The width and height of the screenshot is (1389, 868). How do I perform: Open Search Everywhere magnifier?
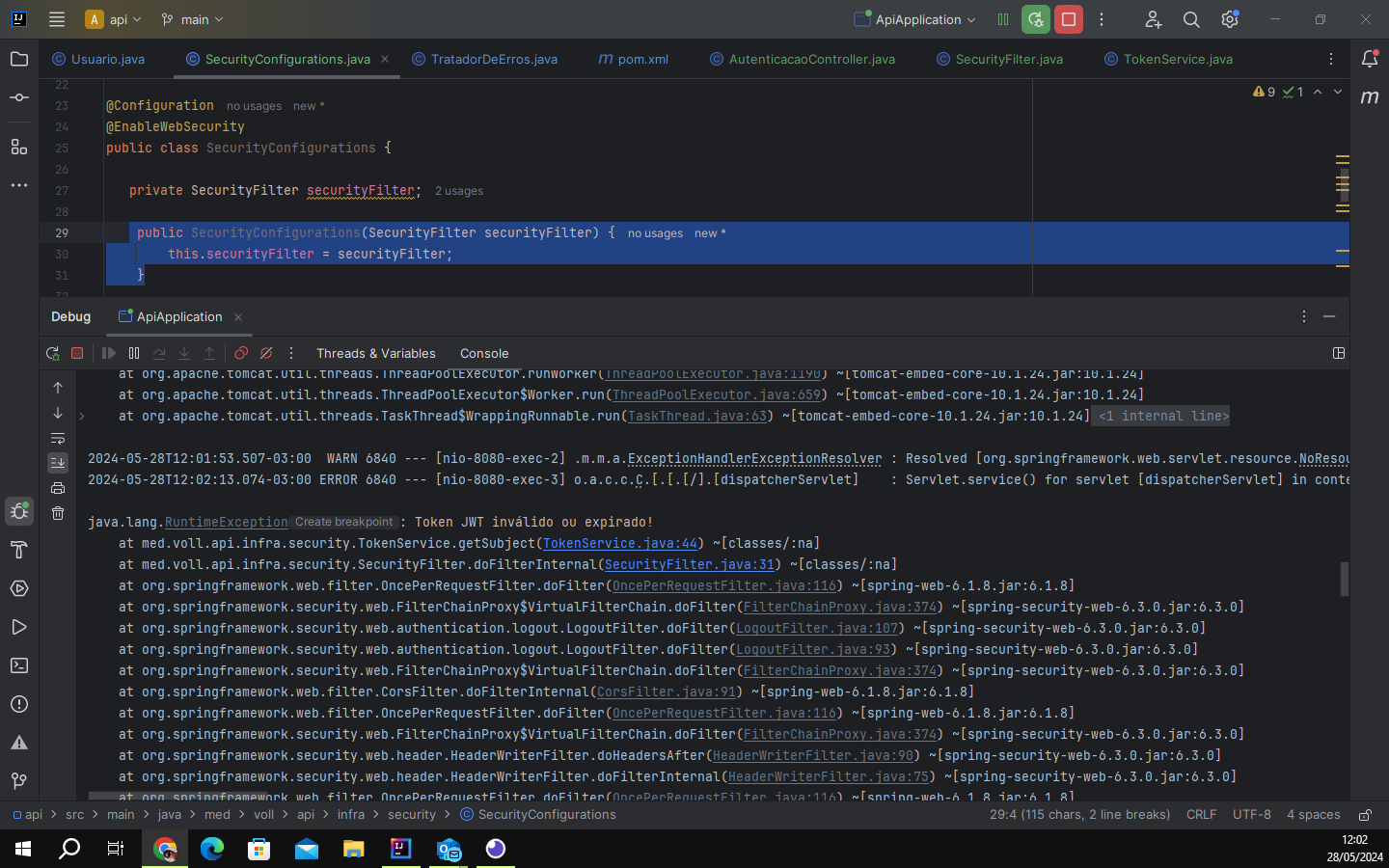[x=1191, y=19]
